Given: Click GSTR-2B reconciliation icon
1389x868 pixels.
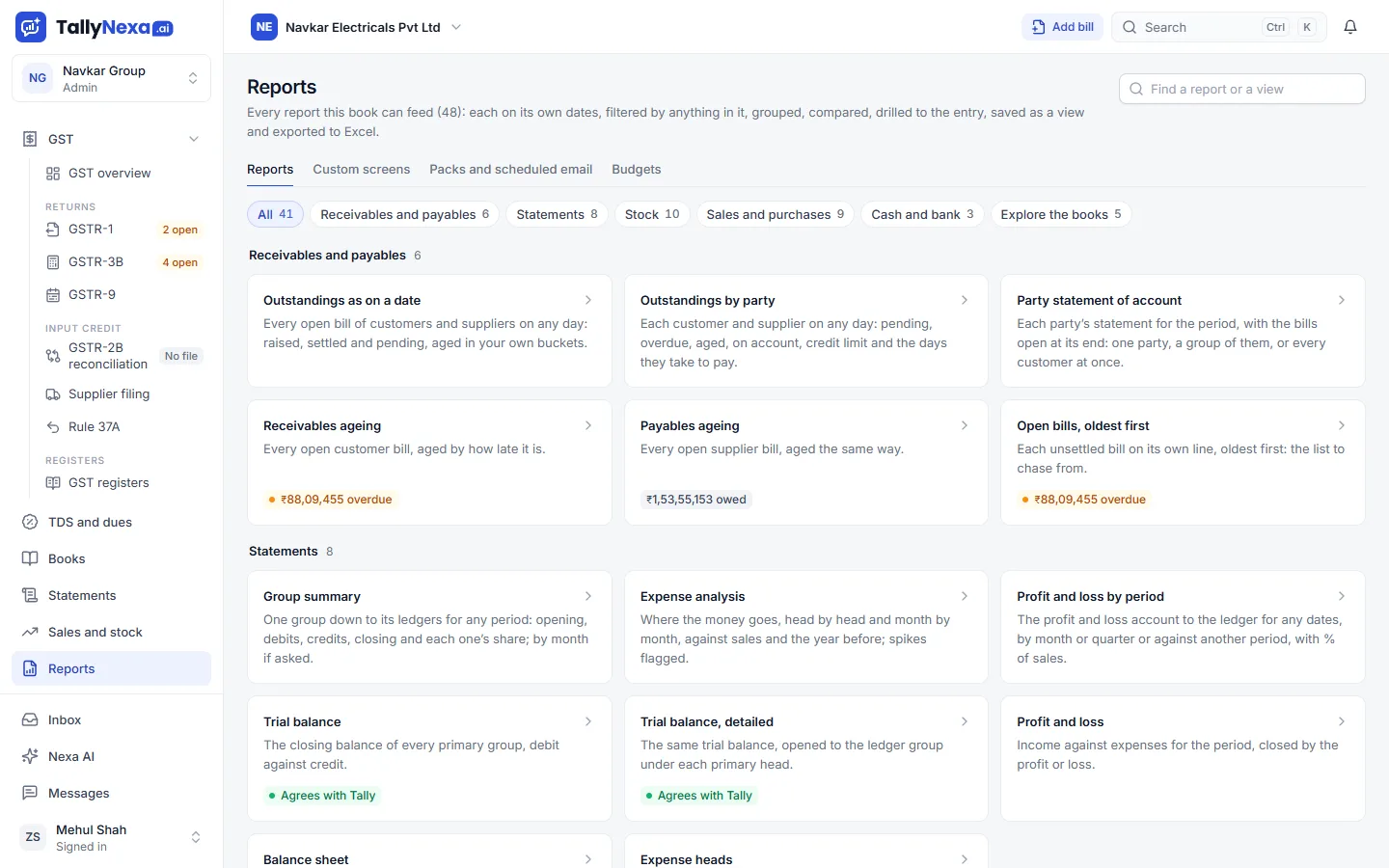Looking at the screenshot, I should tap(53, 356).
